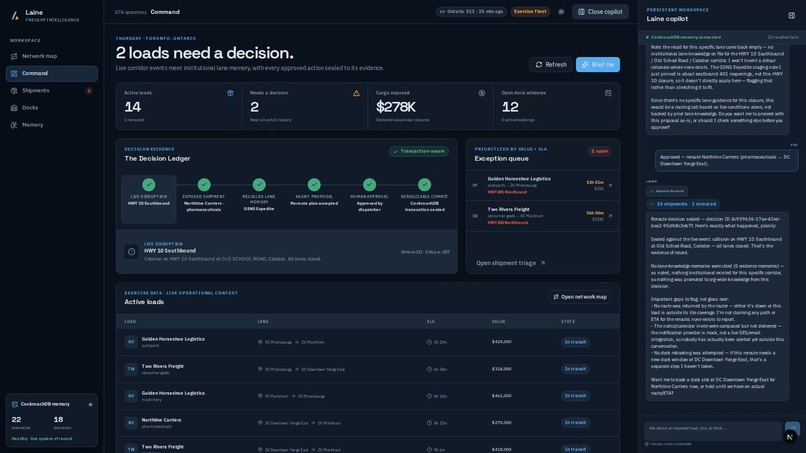Click the Refresh button

tap(551, 65)
